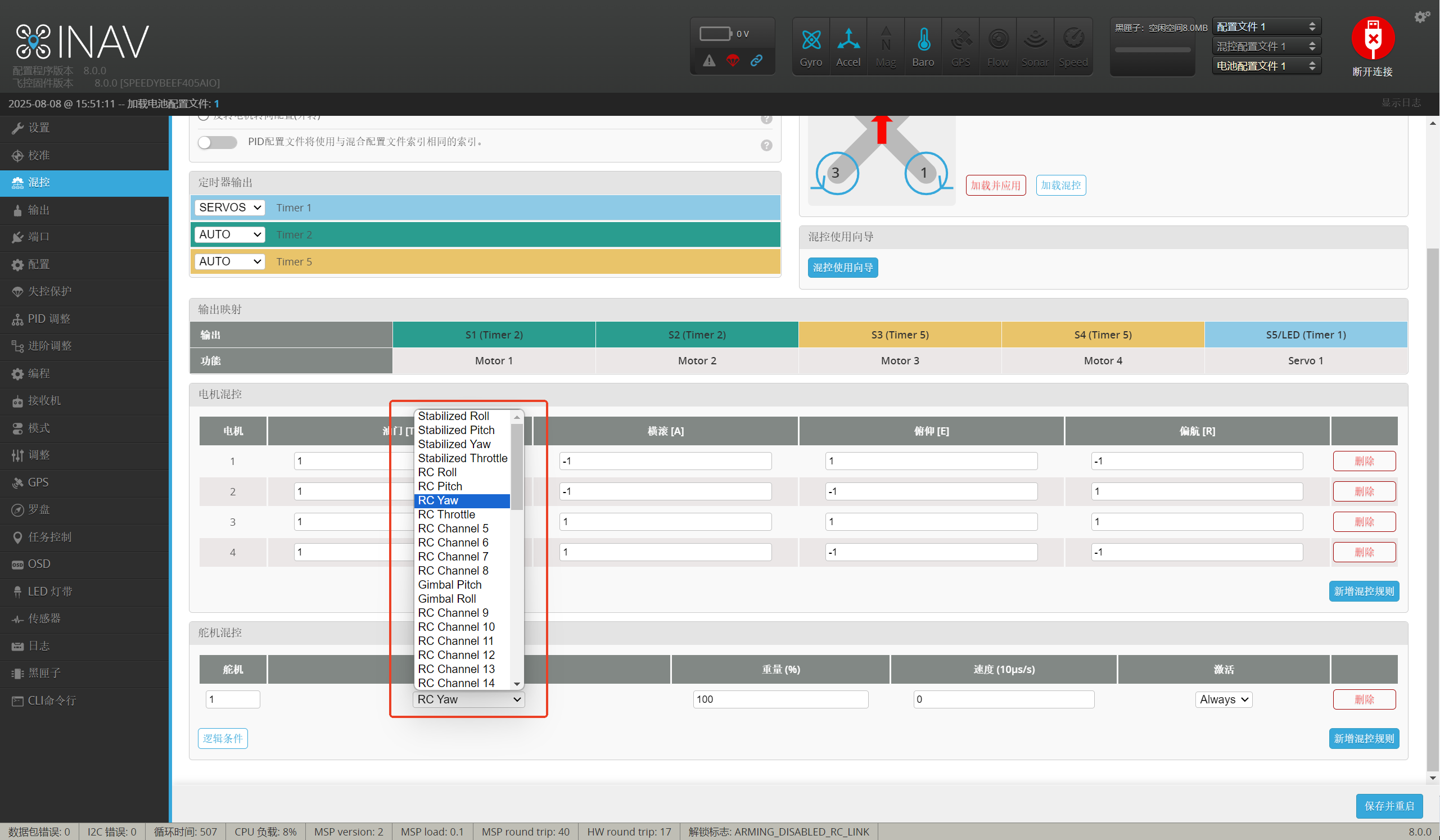The height and width of the screenshot is (840, 1440).
Task: Click motor 3 circle in diagram
Action: (837, 173)
